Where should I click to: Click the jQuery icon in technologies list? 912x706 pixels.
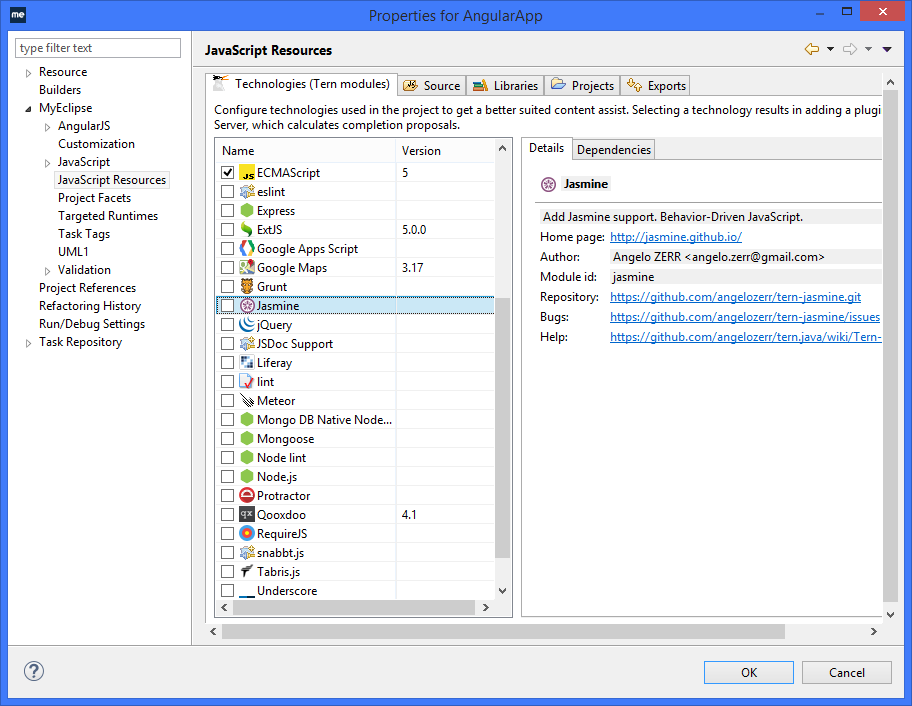coord(247,325)
